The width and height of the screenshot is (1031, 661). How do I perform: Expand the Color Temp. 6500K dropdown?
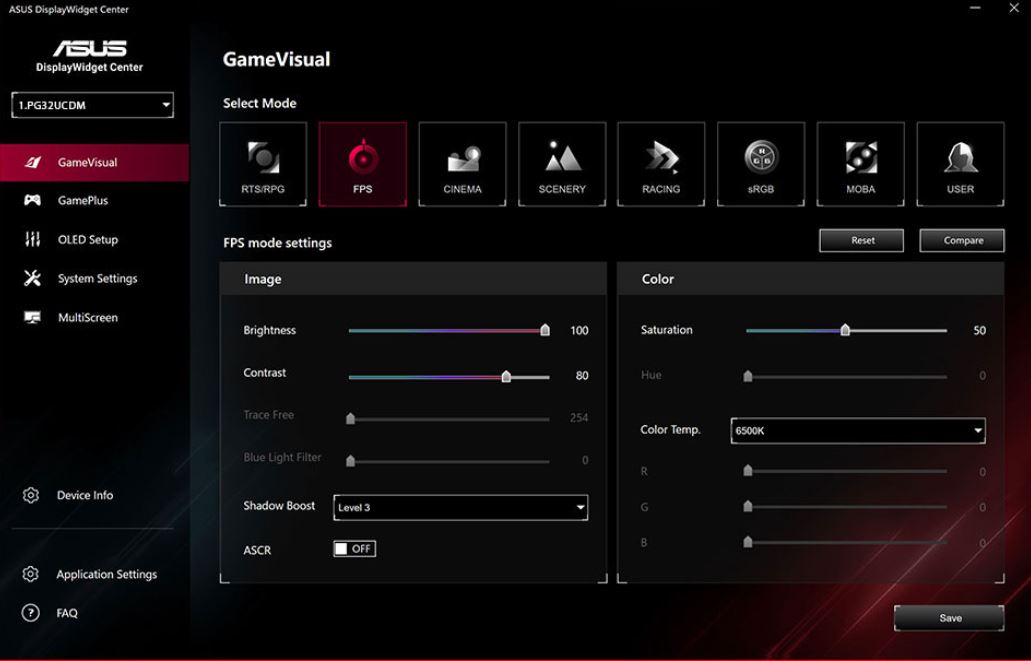click(858, 431)
